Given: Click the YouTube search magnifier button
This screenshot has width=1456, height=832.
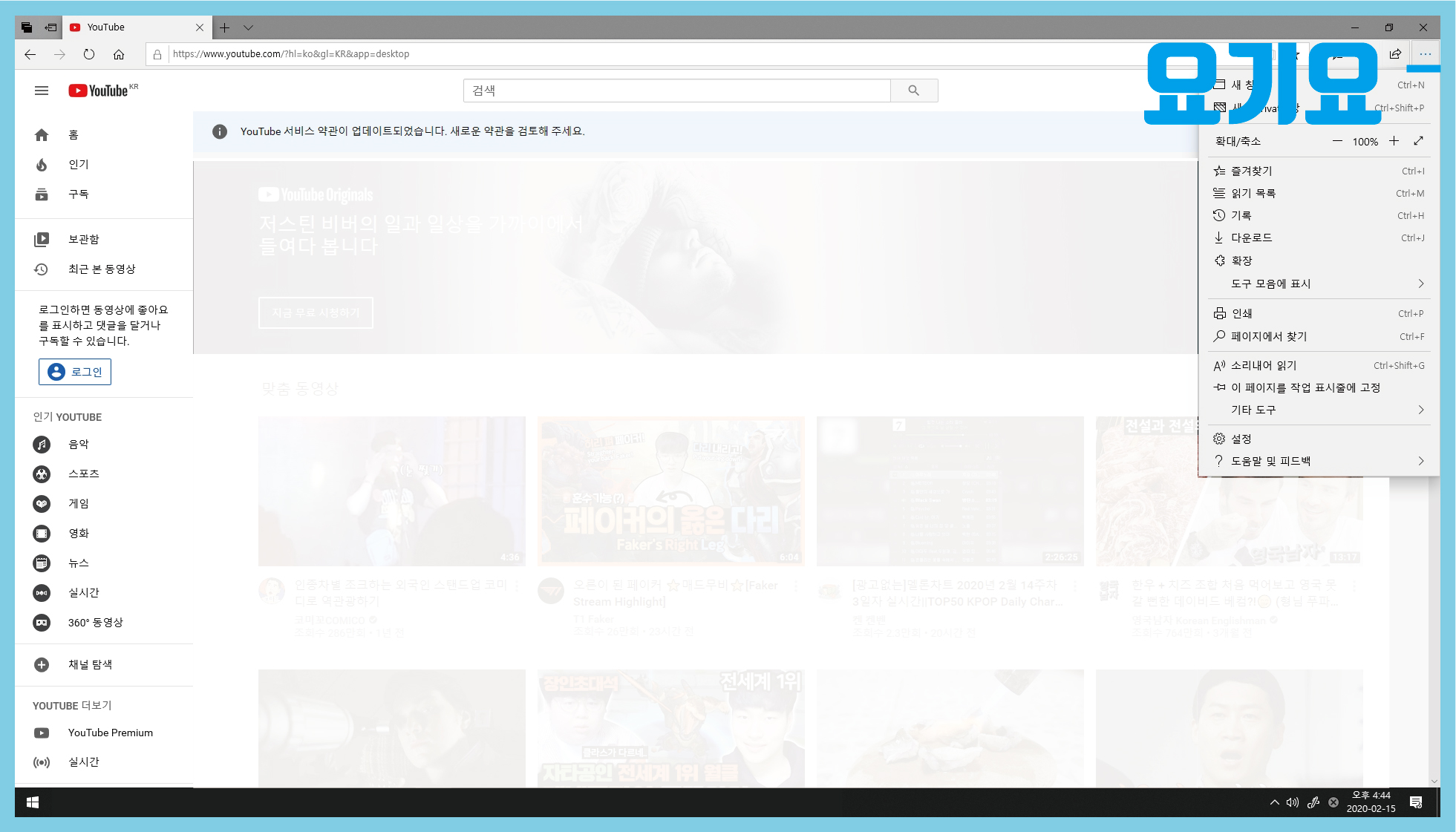Looking at the screenshot, I should 913,91.
